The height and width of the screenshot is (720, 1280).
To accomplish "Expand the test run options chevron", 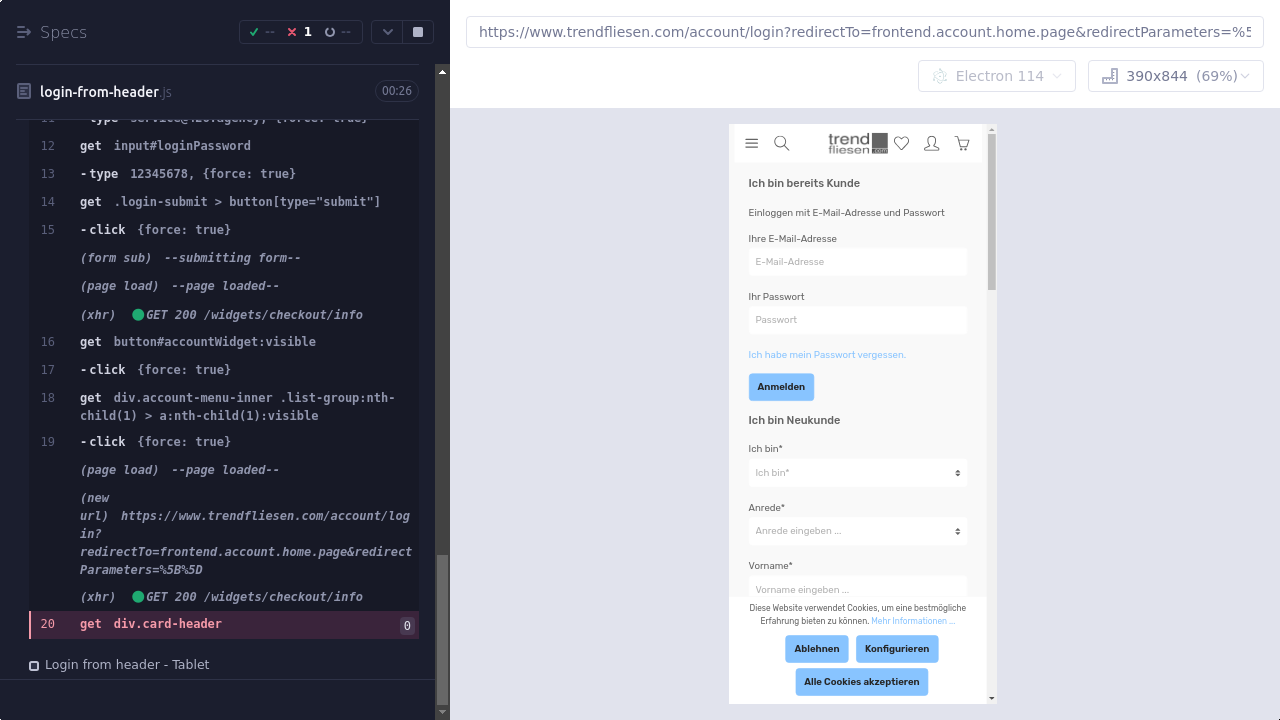I will click(387, 32).
